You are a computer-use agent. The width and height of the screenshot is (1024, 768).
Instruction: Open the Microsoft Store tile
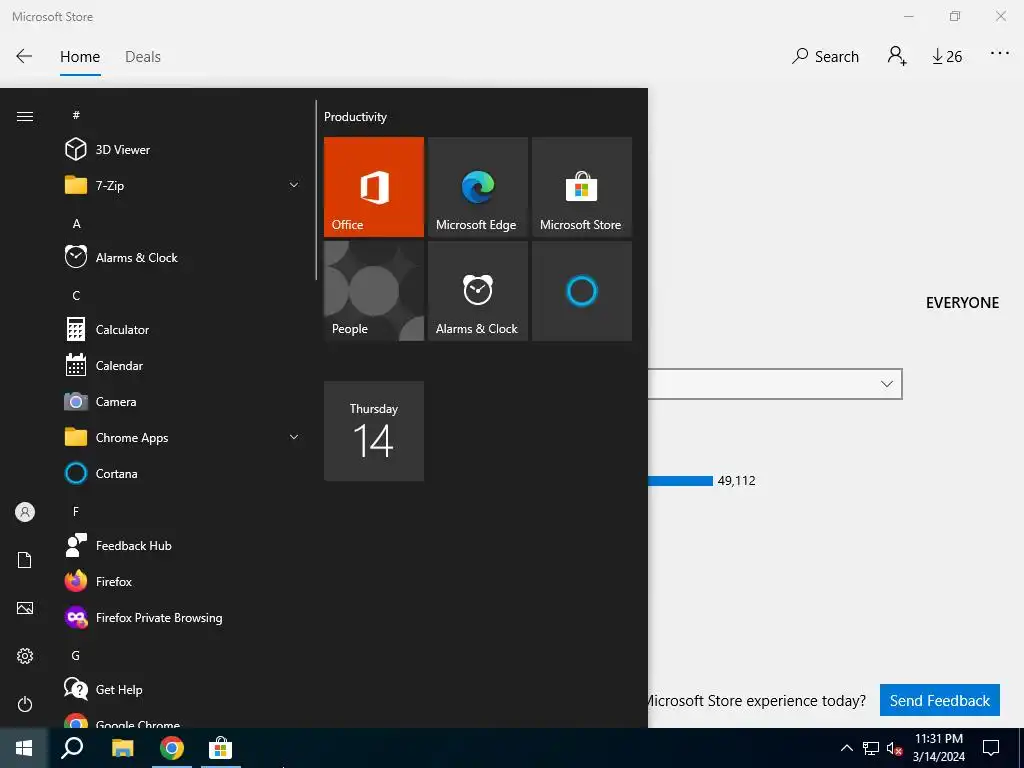tap(582, 187)
